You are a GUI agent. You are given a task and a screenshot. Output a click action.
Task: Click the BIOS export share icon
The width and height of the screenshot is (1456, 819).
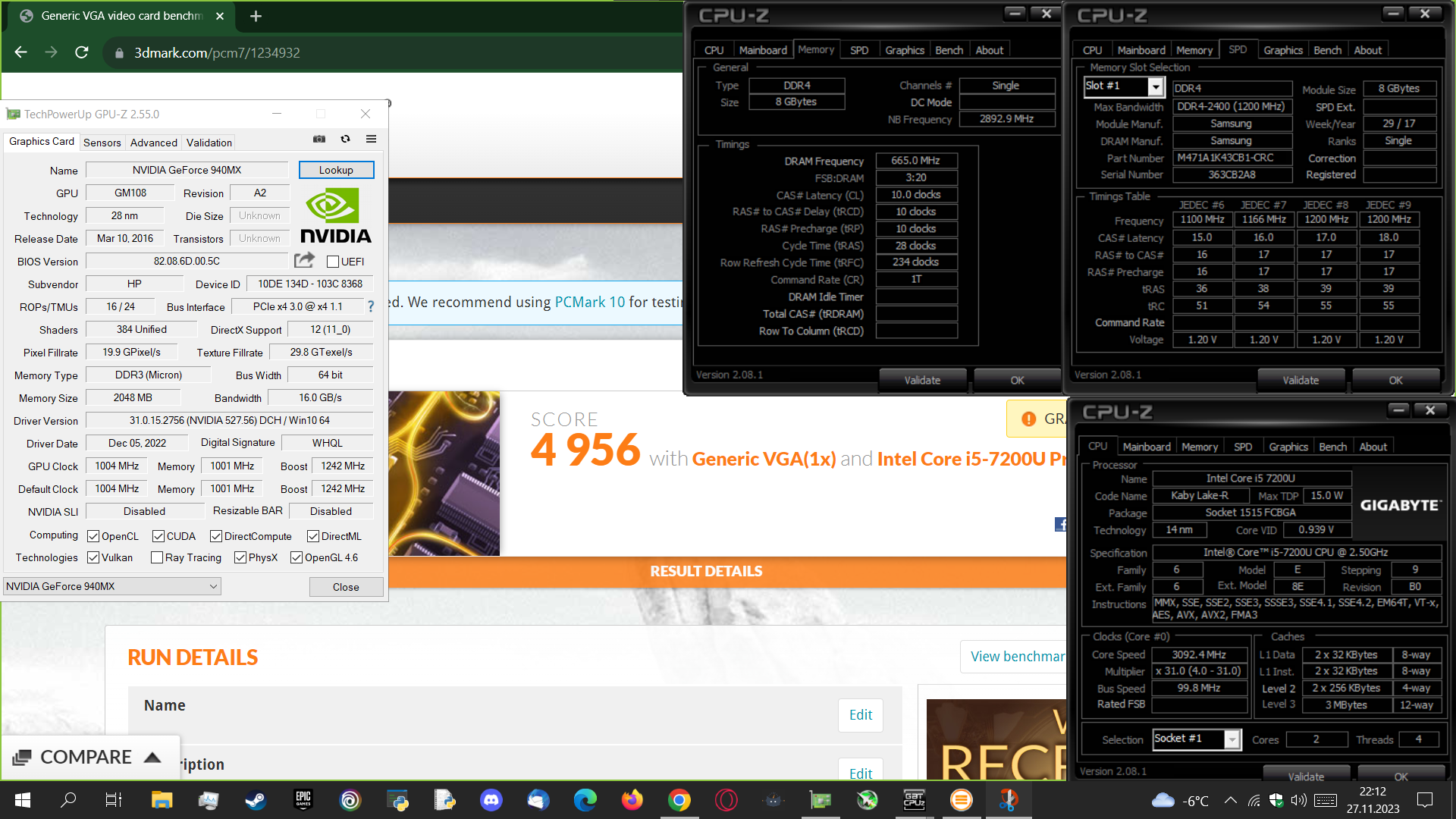click(304, 260)
